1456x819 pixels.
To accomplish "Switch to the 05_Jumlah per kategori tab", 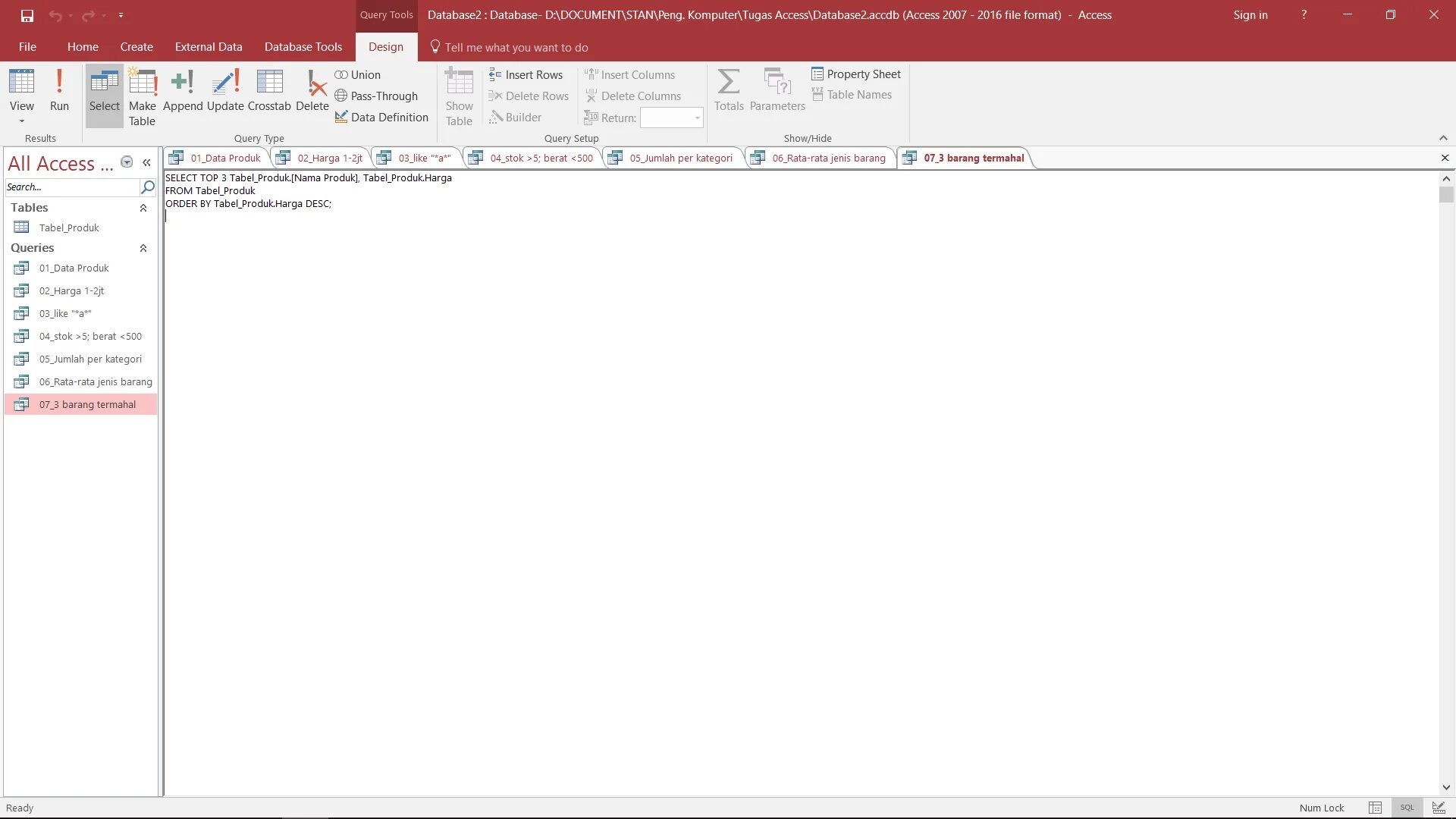I will click(x=680, y=158).
